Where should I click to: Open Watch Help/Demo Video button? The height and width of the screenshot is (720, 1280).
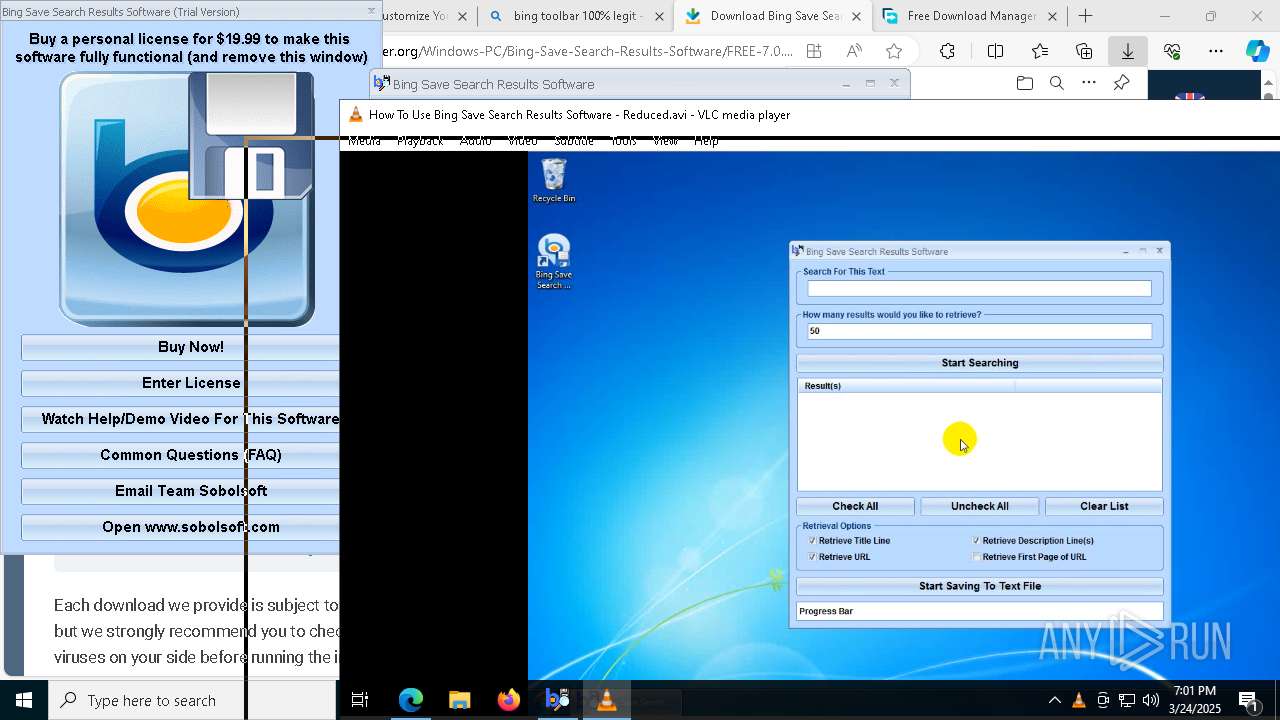click(180, 419)
